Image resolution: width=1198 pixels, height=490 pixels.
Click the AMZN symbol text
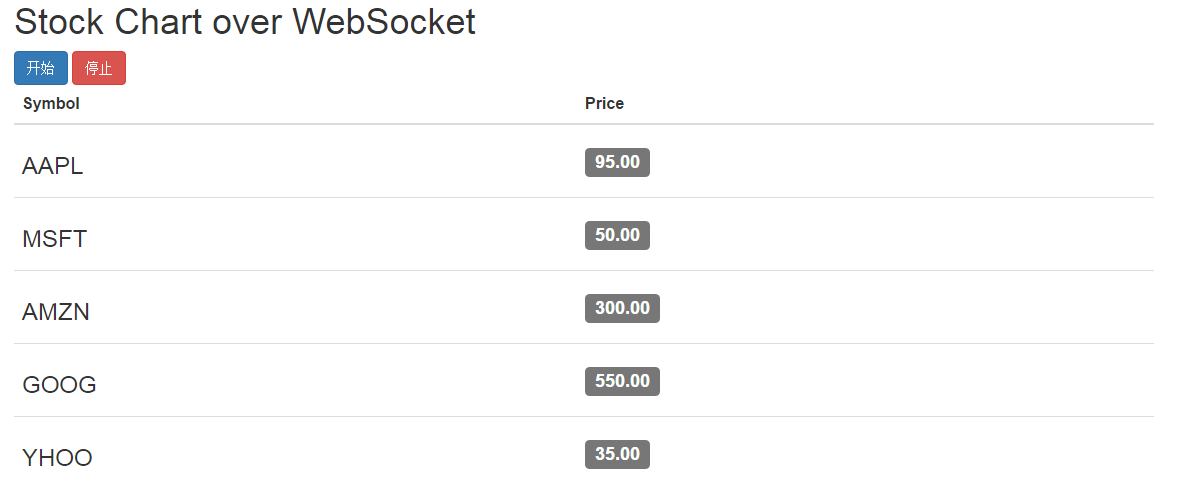tap(56, 313)
